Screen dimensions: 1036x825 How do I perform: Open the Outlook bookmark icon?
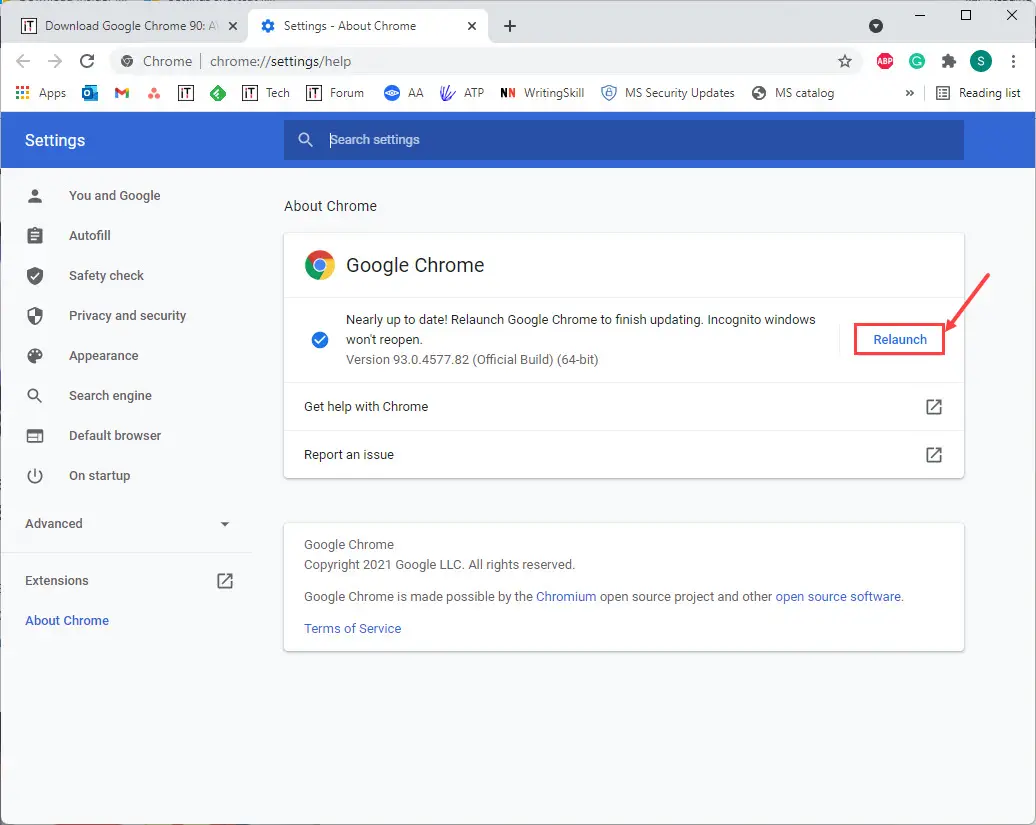(90, 93)
